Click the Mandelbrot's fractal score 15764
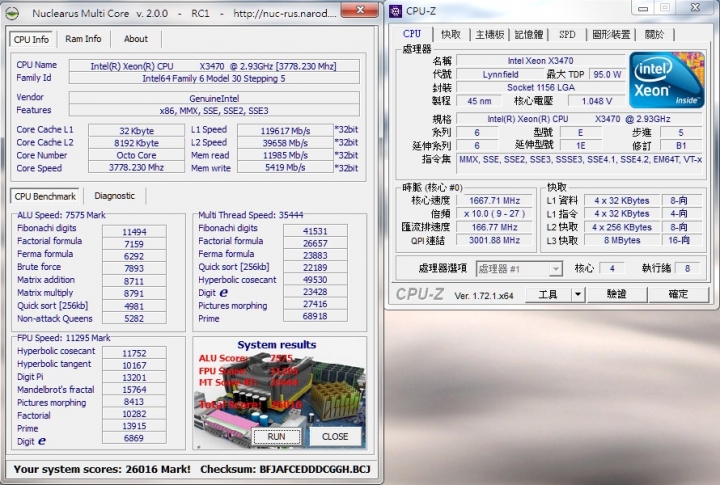The image size is (720, 485). pyautogui.click(x=134, y=389)
